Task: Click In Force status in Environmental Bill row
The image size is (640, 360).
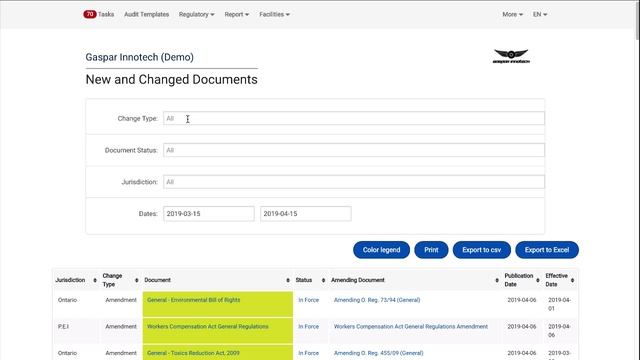Action: (x=308, y=300)
